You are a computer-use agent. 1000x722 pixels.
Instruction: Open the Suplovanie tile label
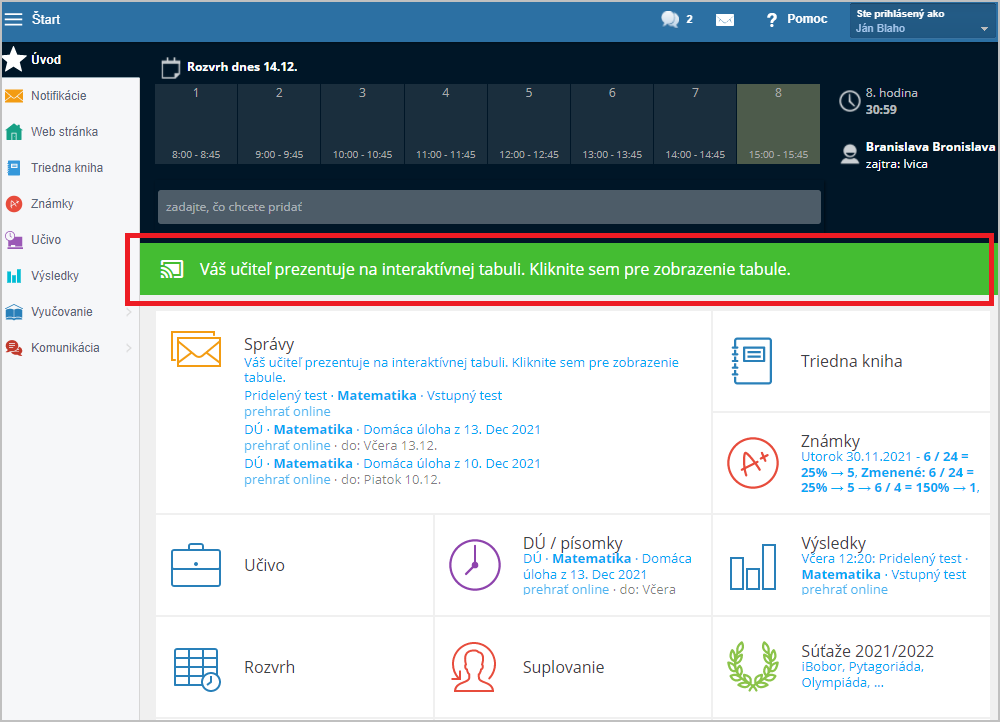point(563,667)
